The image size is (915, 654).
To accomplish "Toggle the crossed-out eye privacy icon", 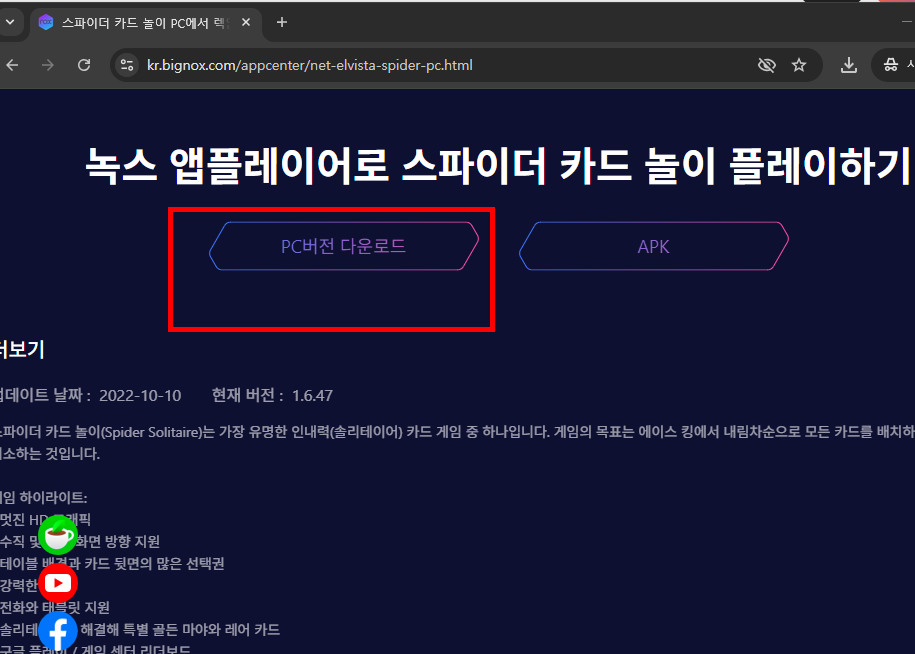I will [766, 64].
